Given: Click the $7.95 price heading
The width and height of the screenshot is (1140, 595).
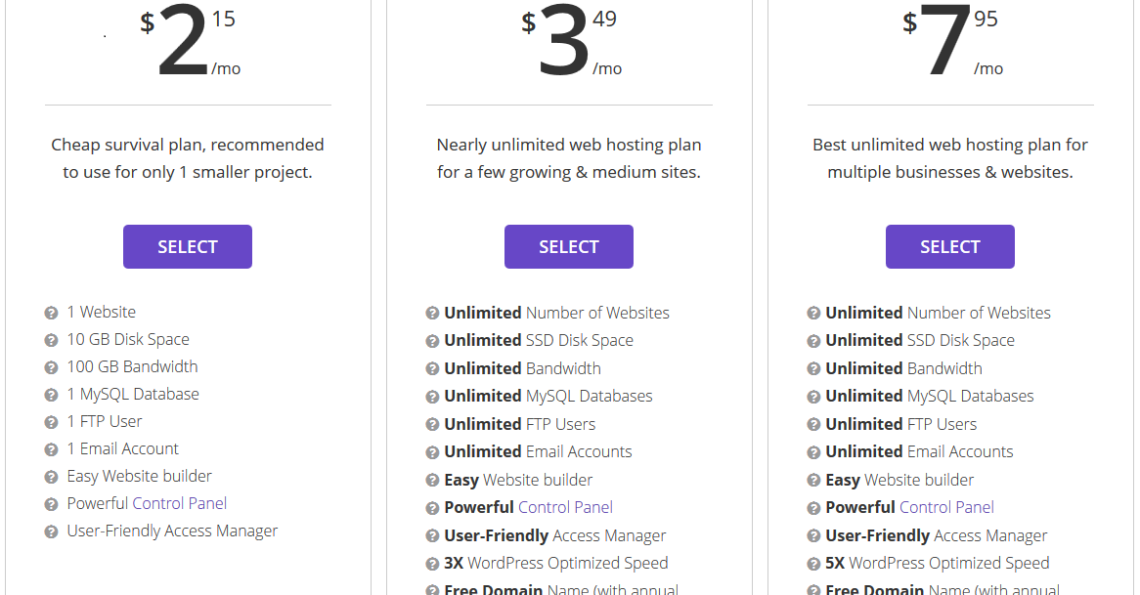Looking at the screenshot, I should point(952,40).
